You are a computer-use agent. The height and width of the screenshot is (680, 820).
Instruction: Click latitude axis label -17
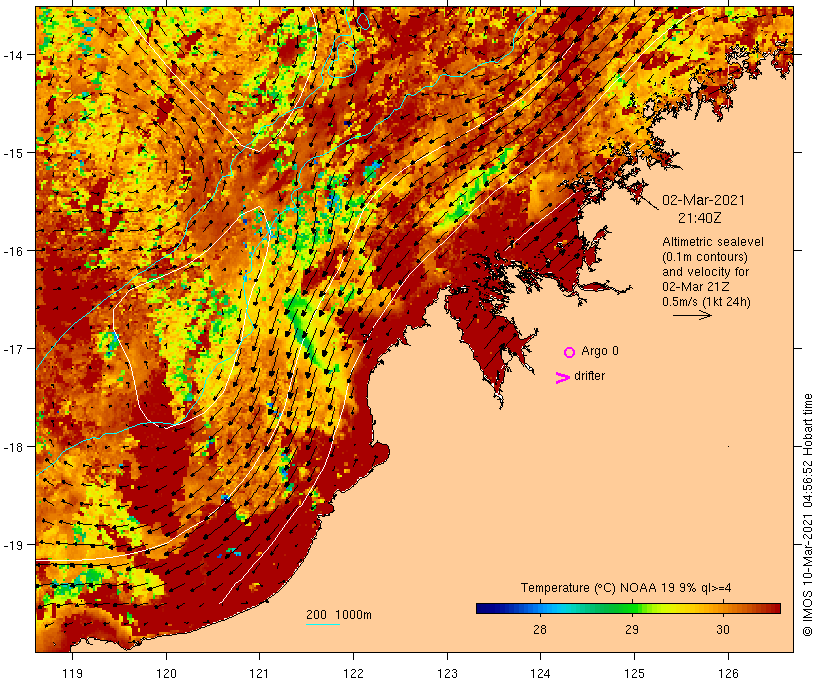(x=12, y=348)
